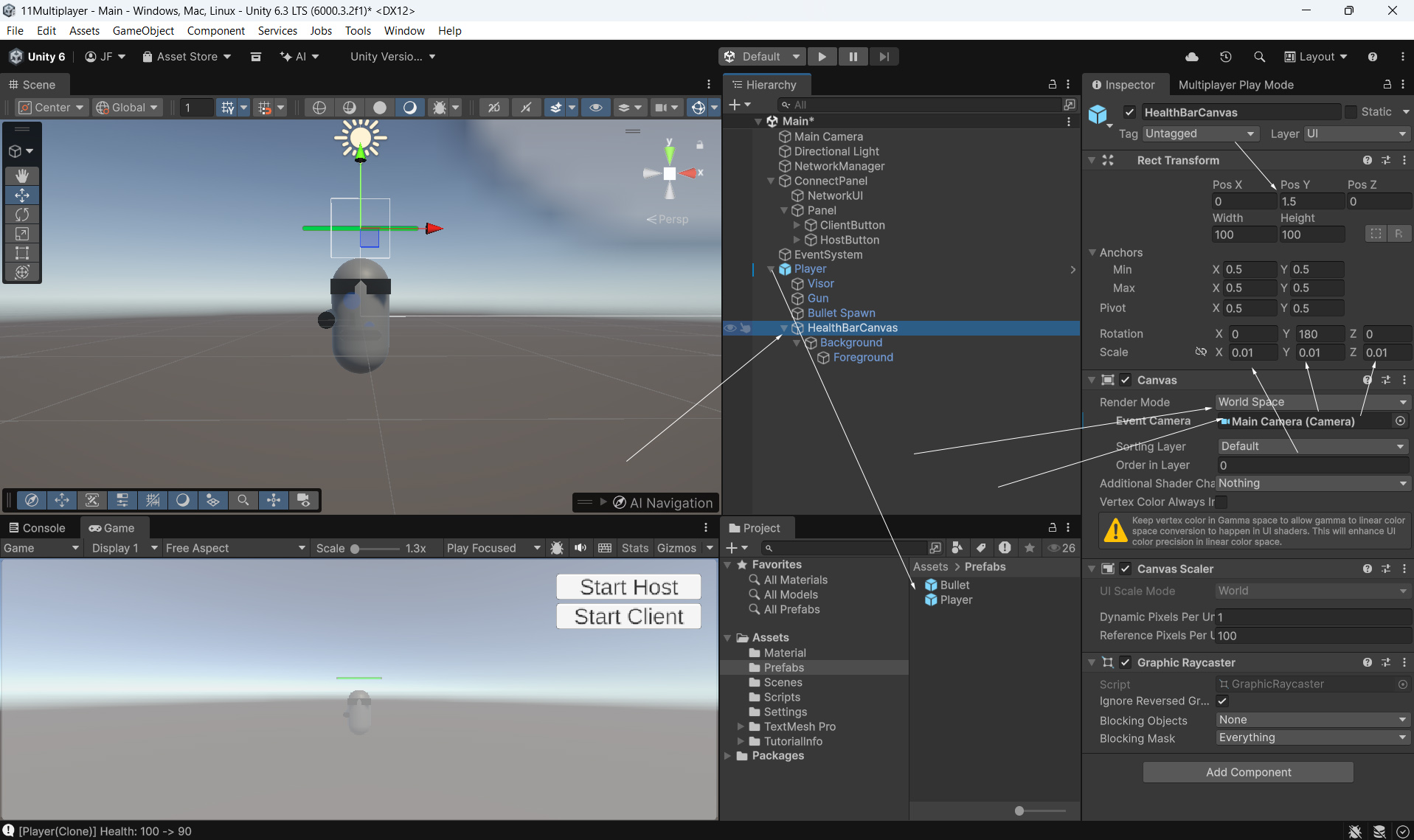The image size is (1414, 840).
Task: Click the Add Component button
Action: (1248, 772)
